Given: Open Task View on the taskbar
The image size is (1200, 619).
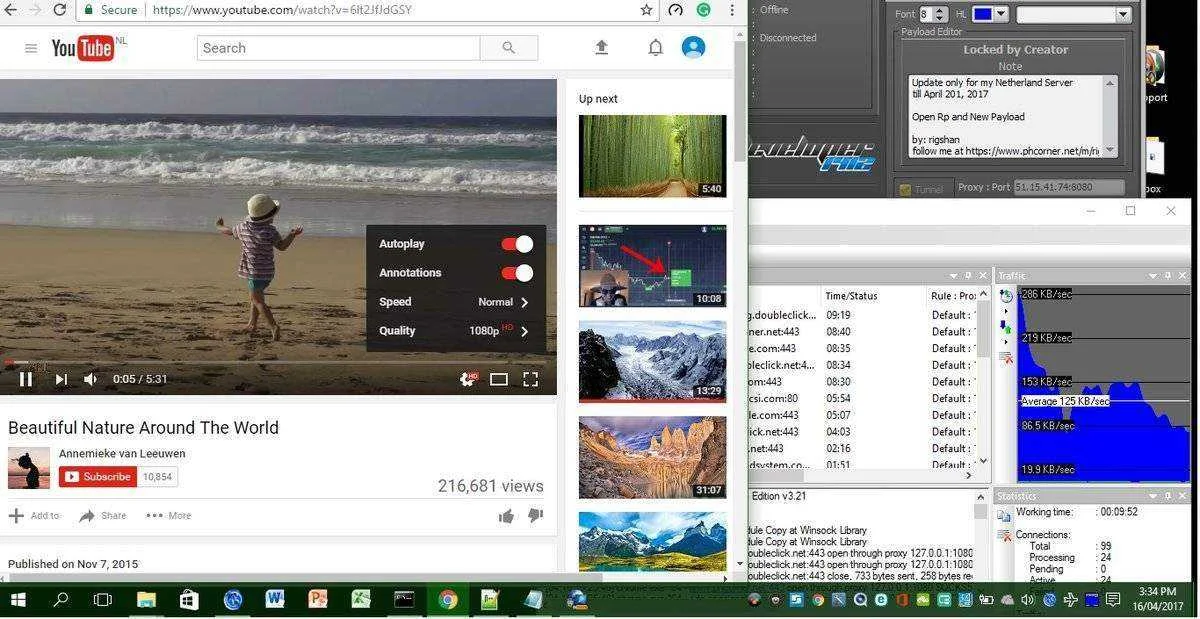Looking at the screenshot, I should 102,600.
